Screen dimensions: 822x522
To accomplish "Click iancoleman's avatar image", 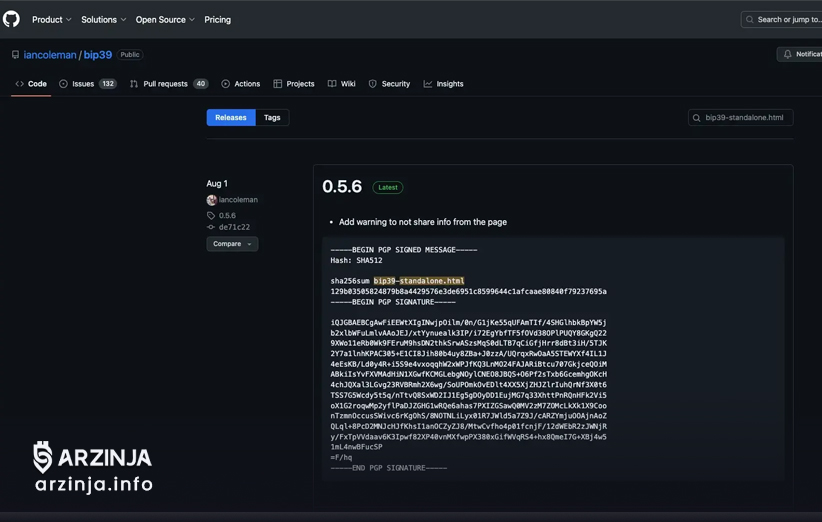I will pos(211,200).
